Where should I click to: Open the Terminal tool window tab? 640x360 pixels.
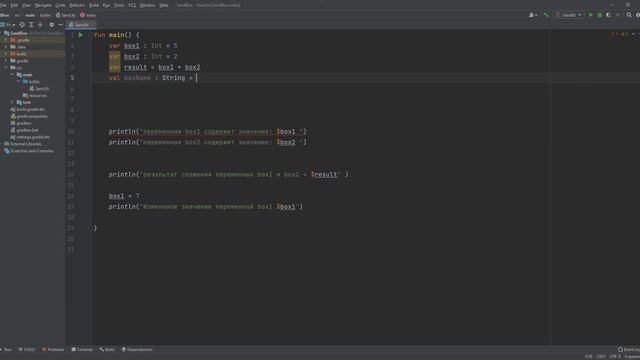tap(82, 350)
